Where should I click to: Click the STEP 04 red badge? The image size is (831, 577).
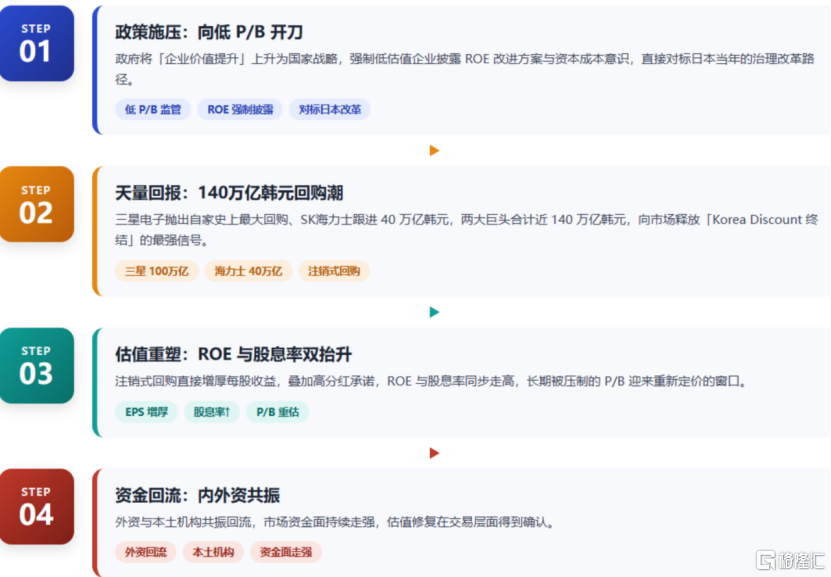point(37,507)
